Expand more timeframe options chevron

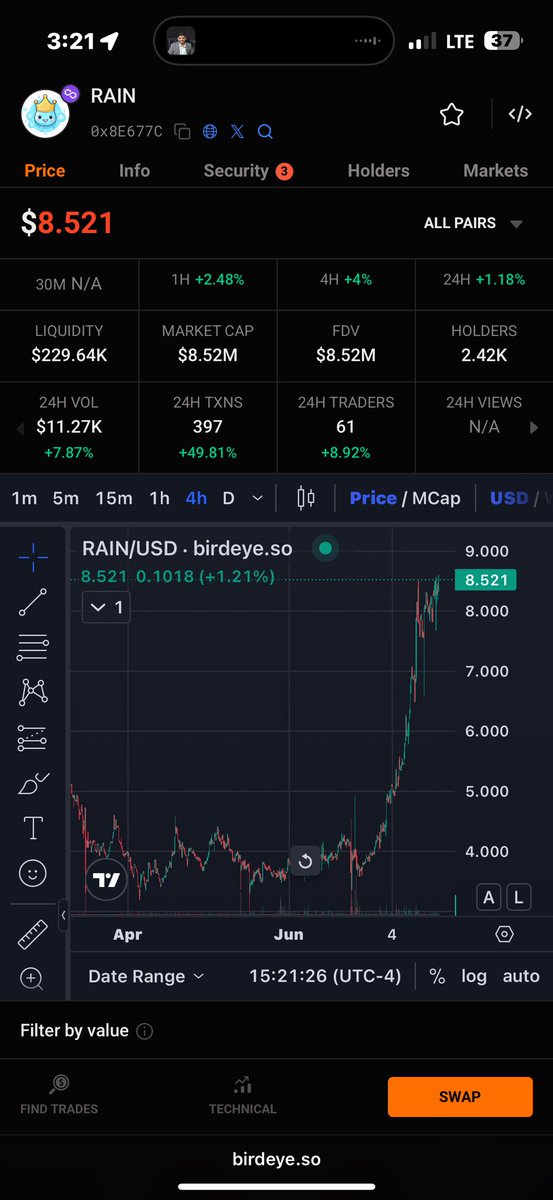258,498
